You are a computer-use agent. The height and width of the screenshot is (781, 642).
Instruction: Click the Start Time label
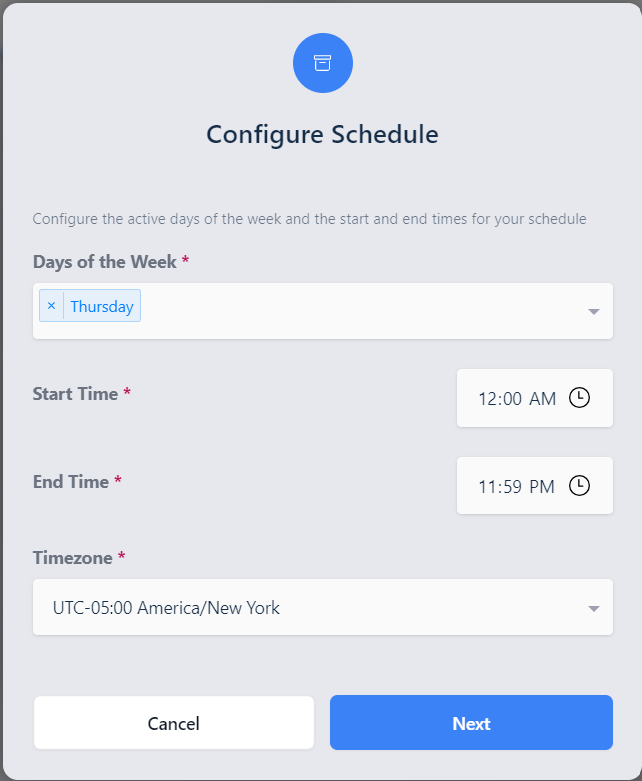point(76,394)
